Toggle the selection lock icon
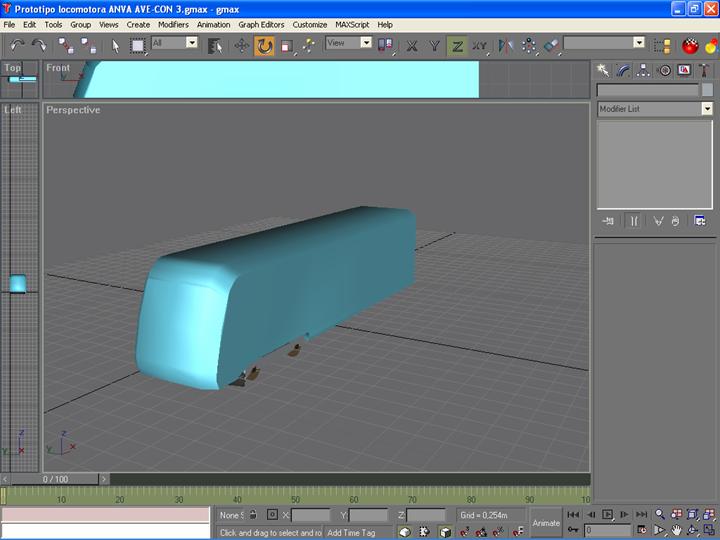Image resolution: width=720 pixels, height=540 pixels. 253,514
